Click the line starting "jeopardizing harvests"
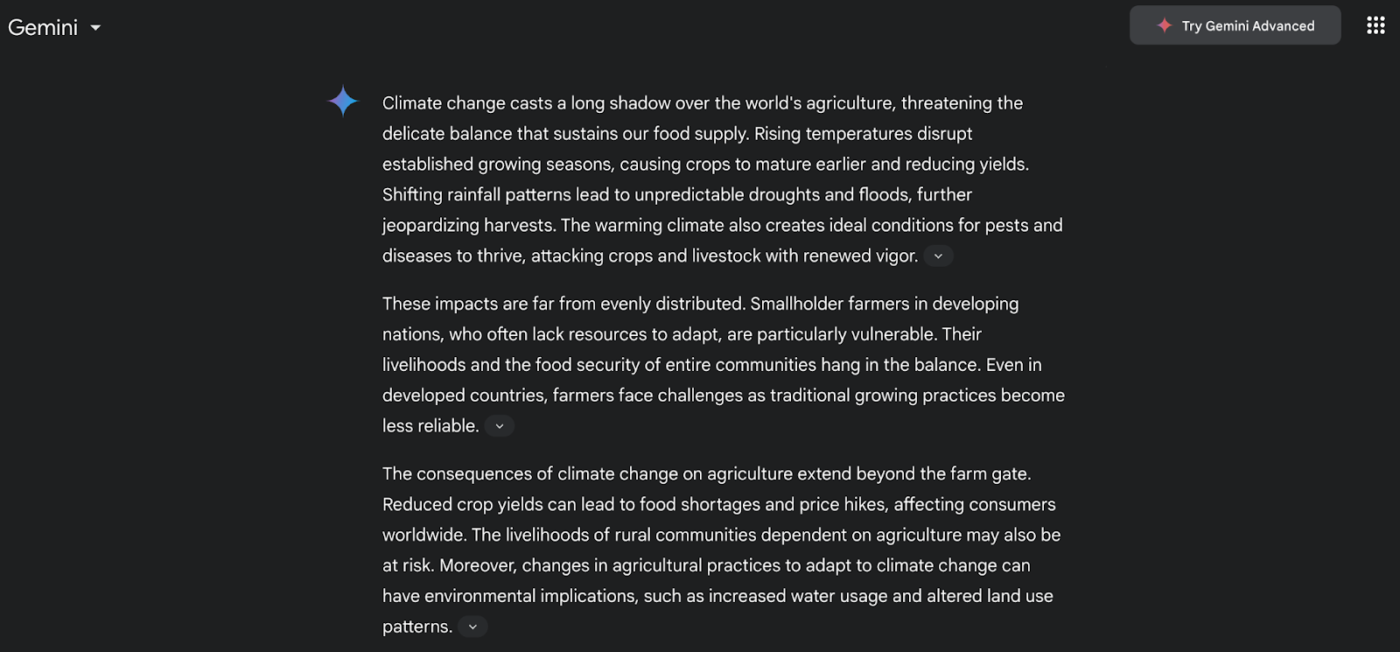 (722, 226)
